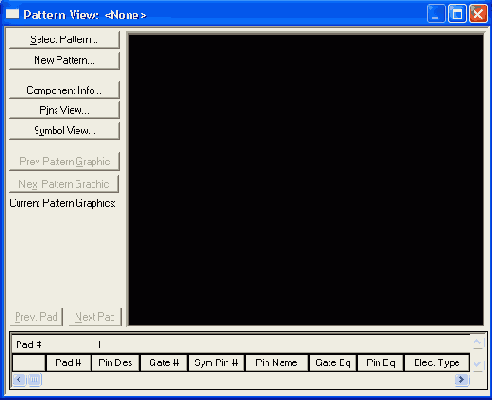Click the horizontal scrollbar thumb
This screenshot has height=400, width=492.
34,379
